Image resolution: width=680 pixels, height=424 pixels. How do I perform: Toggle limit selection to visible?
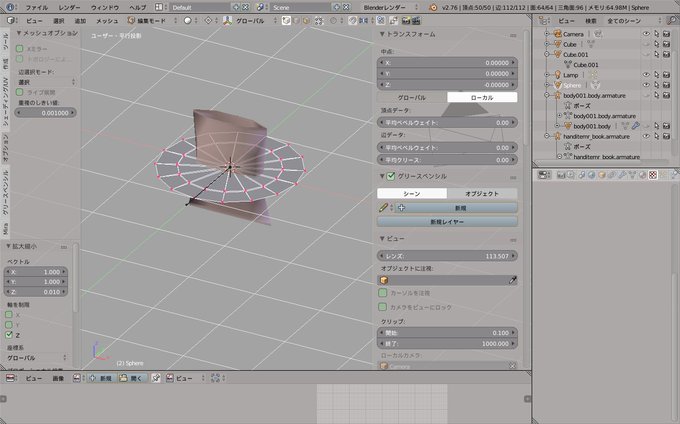click(x=319, y=20)
